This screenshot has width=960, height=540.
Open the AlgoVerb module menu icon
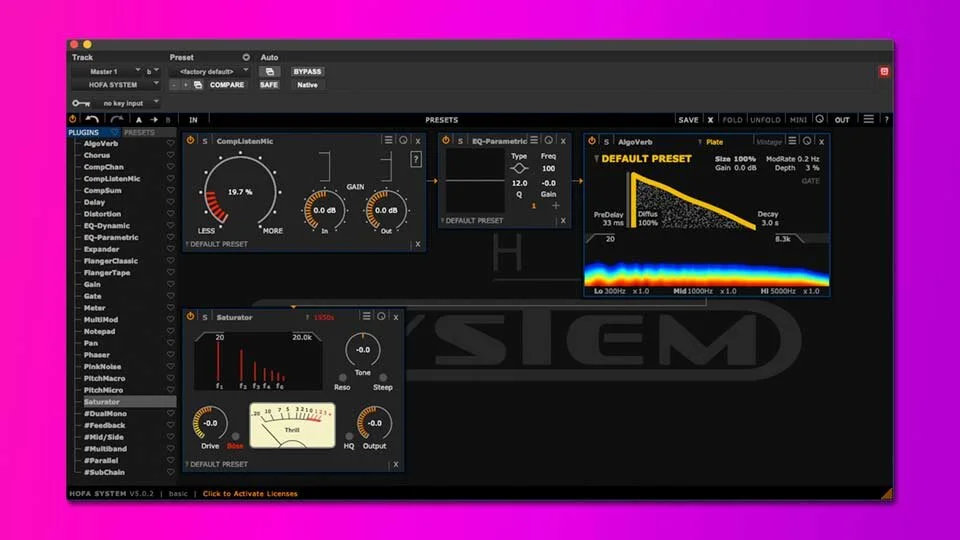[792, 141]
